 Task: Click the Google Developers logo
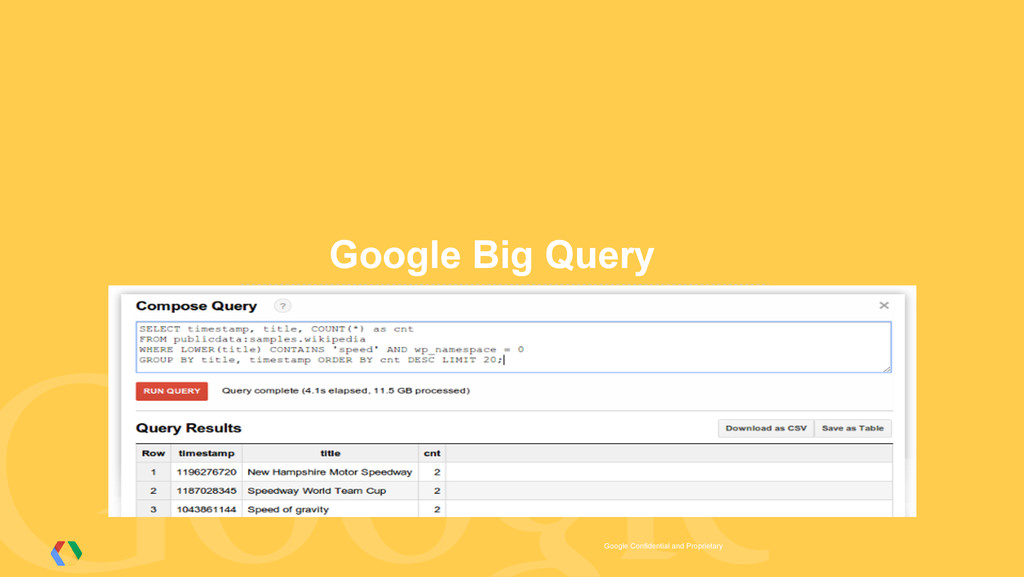tap(66, 553)
